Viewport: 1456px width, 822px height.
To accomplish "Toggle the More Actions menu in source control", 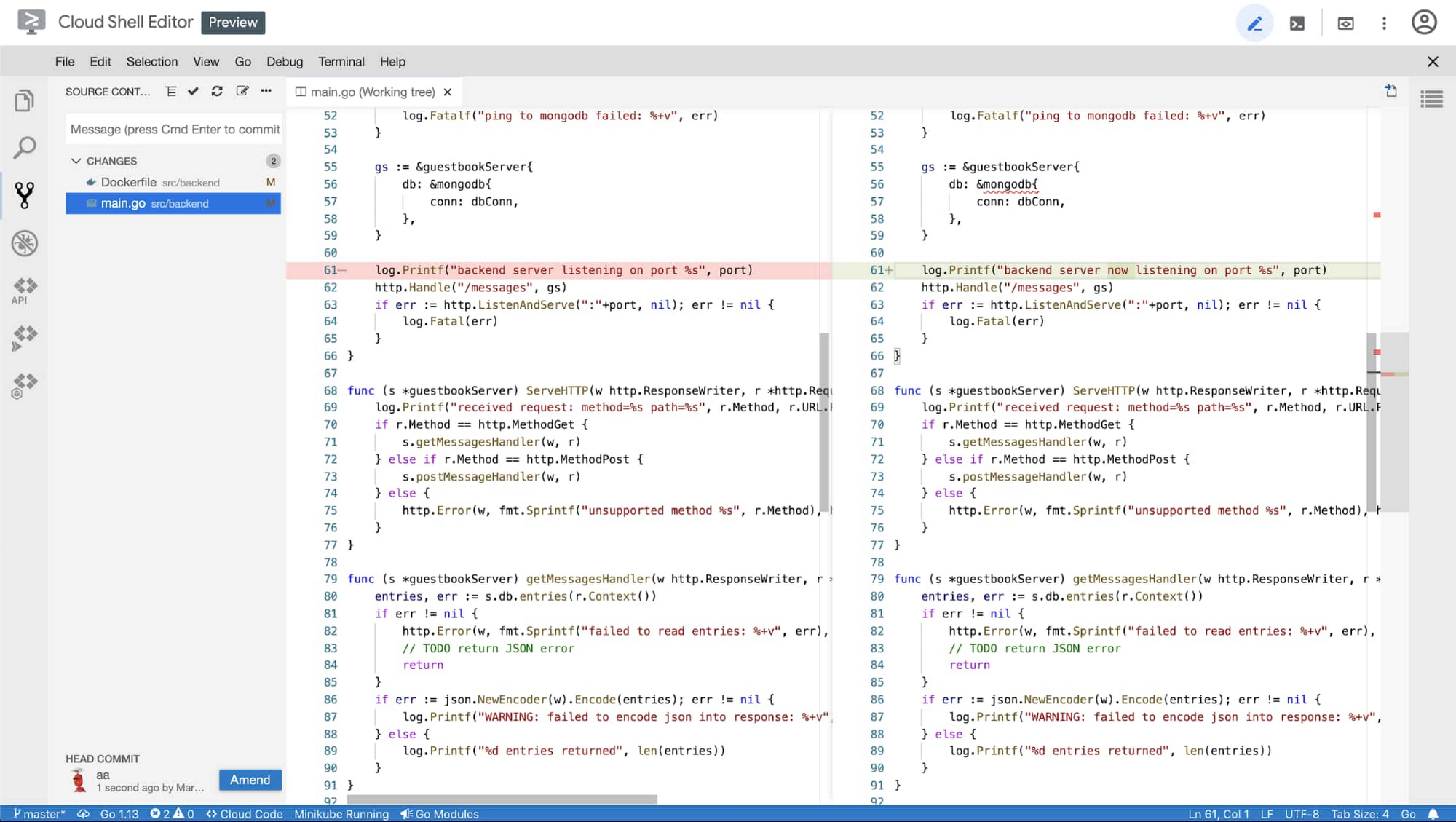I will tap(267, 91).
